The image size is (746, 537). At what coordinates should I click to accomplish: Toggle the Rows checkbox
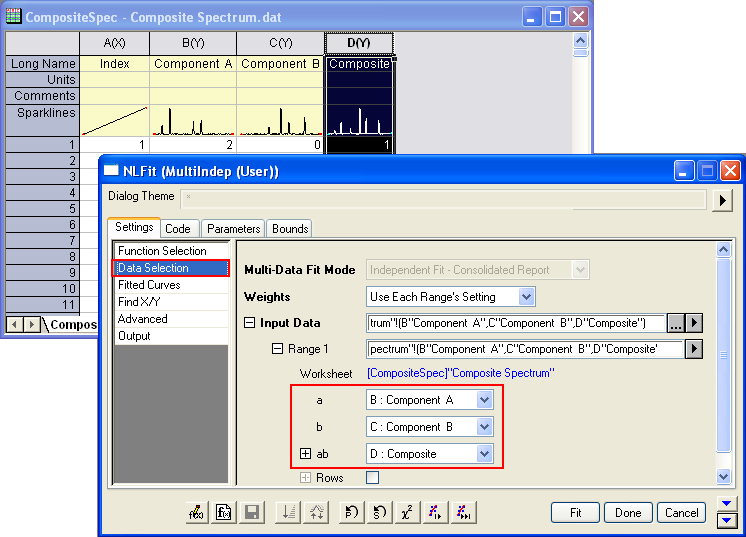[x=373, y=478]
